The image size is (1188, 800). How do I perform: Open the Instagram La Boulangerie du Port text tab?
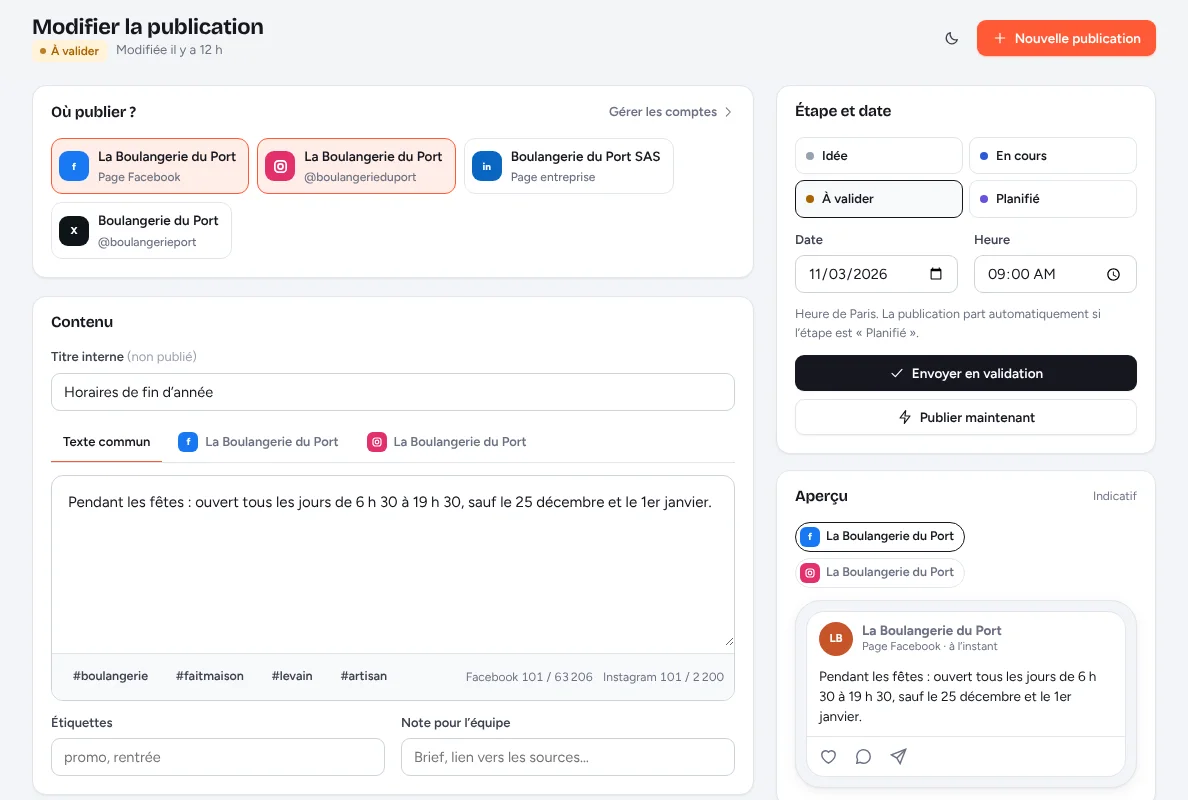[x=446, y=442]
